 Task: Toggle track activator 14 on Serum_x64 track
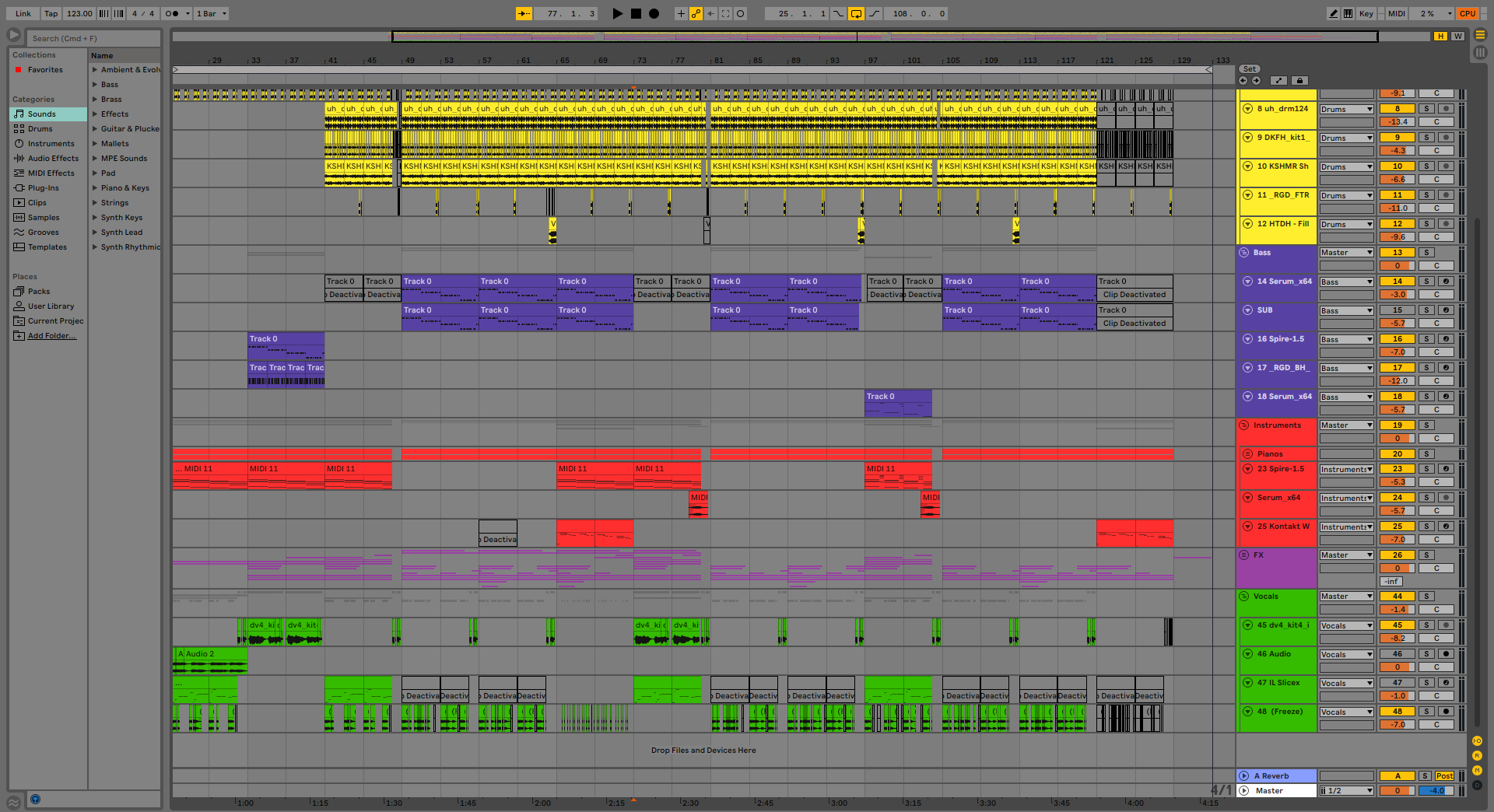pyautogui.click(x=1398, y=282)
